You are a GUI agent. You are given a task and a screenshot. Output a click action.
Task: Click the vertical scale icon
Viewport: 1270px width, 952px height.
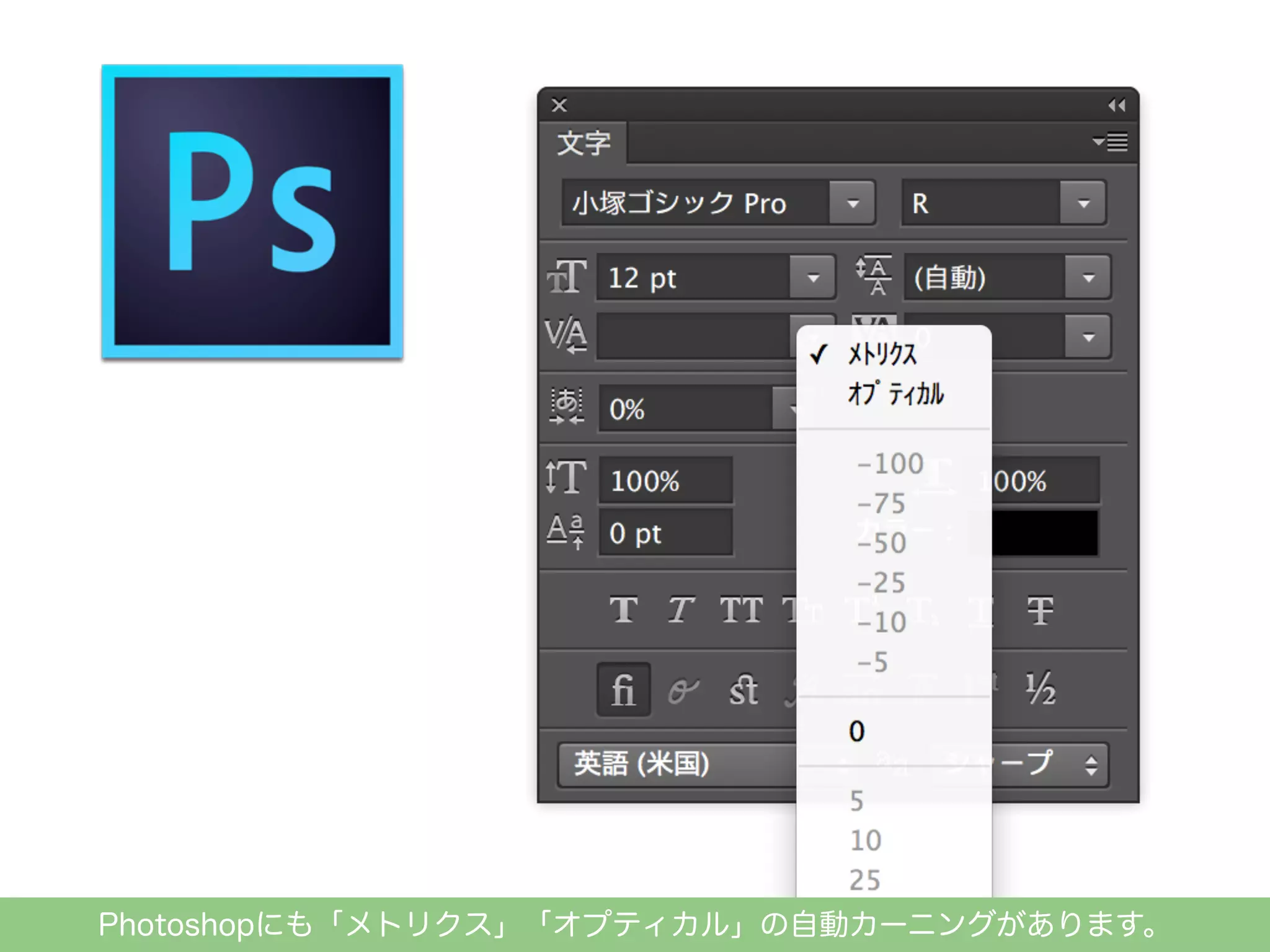566,477
